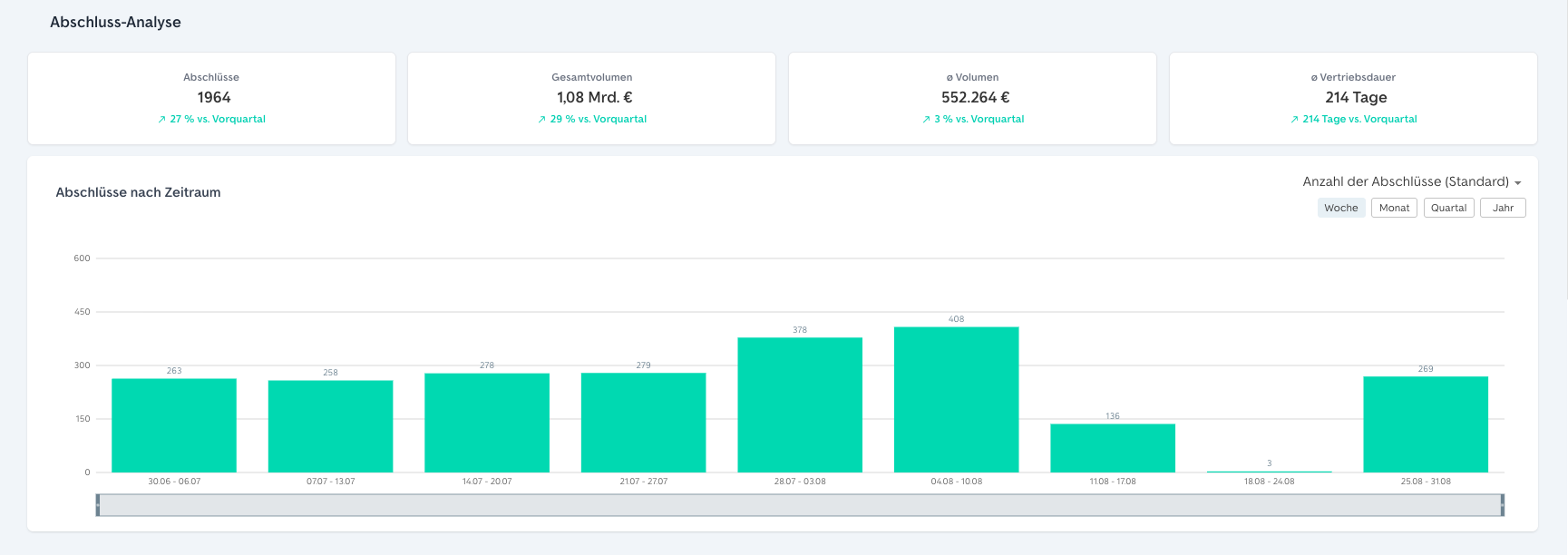Screen dimensions: 1568x555
Task: Click the trend arrow icon under Abschlüsse
Action: click(x=161, y=120)
